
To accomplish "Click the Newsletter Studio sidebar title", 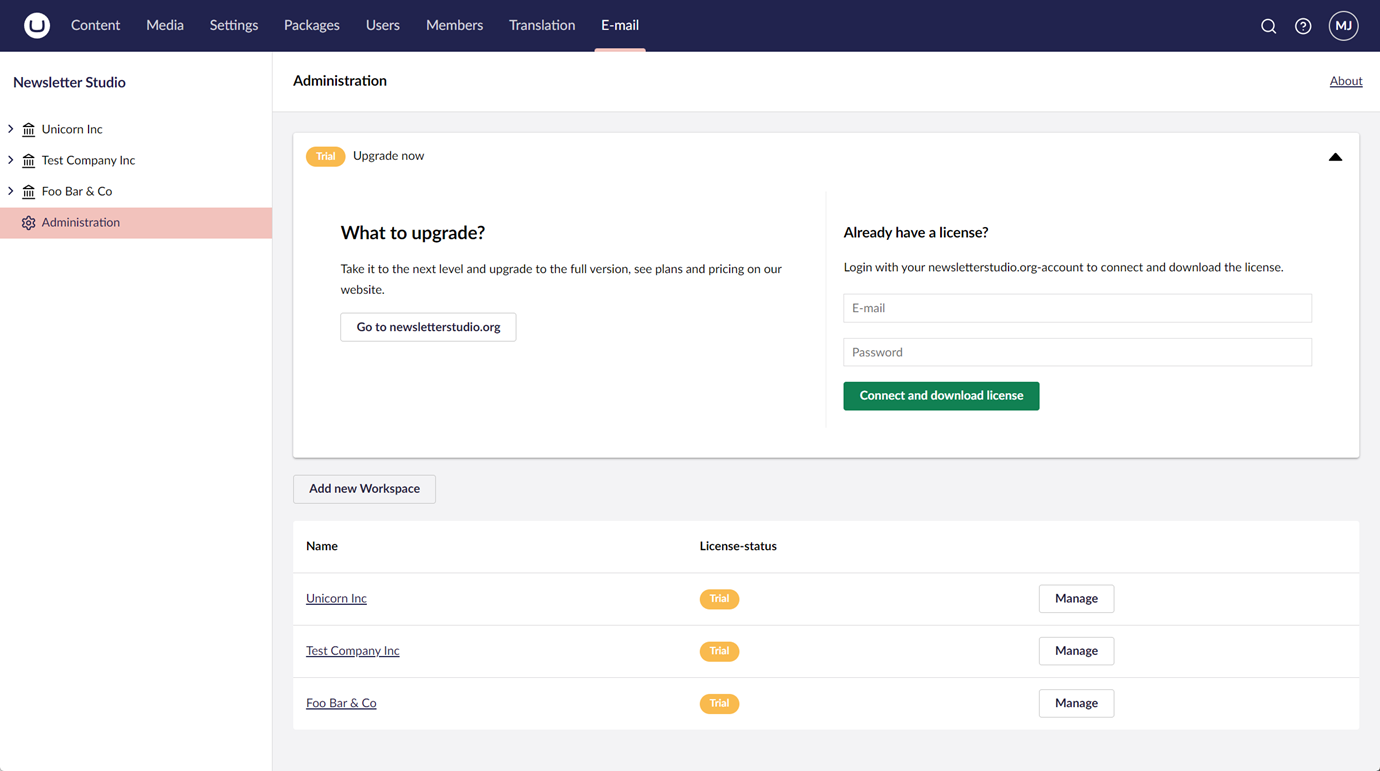I will coord(69,82).
